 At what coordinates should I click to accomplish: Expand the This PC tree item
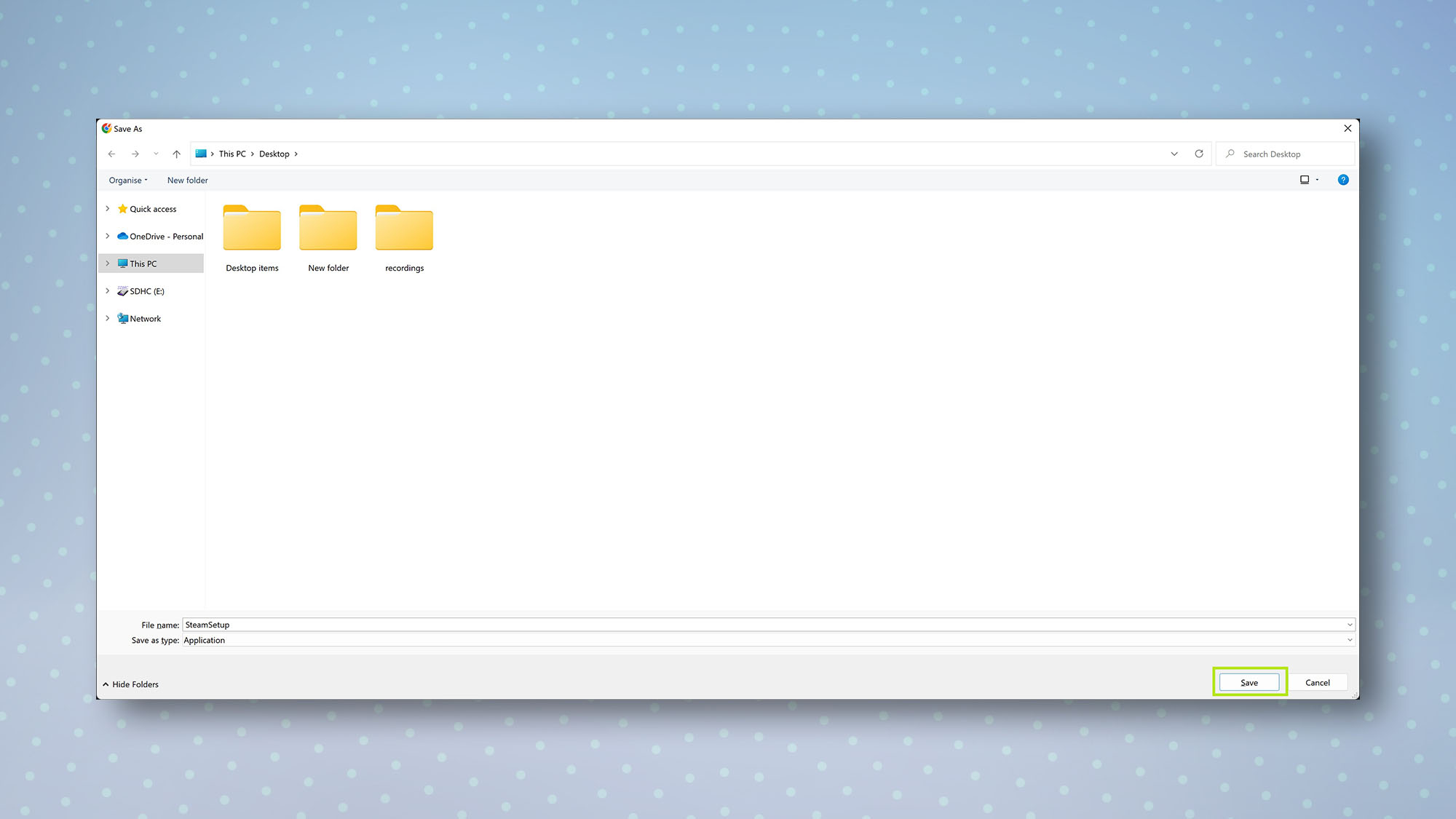[x=109, y=263]
